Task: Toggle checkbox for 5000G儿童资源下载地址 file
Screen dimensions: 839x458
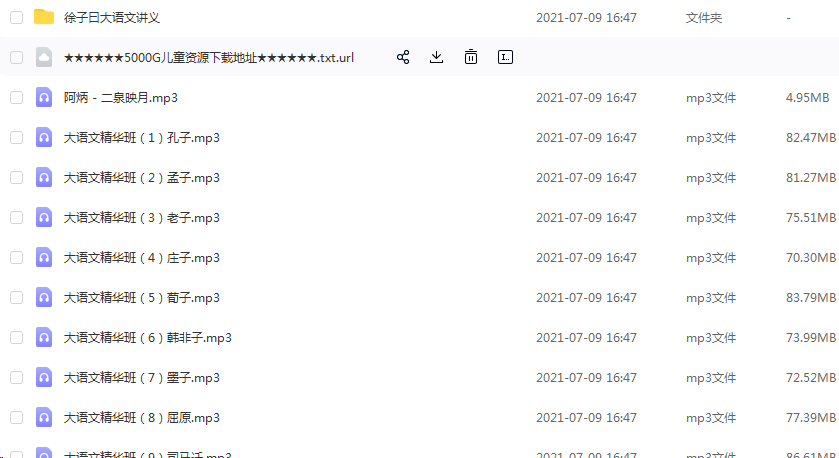Action: (17, 57)
